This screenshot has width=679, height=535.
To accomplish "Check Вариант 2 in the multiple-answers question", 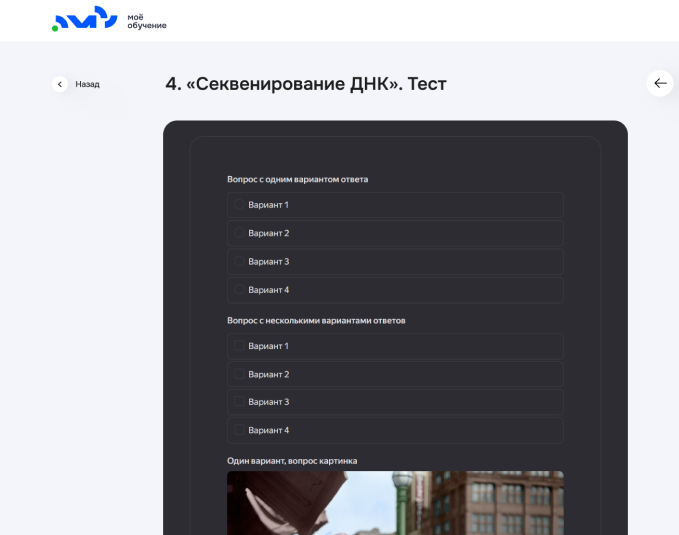I will [239, 373].
